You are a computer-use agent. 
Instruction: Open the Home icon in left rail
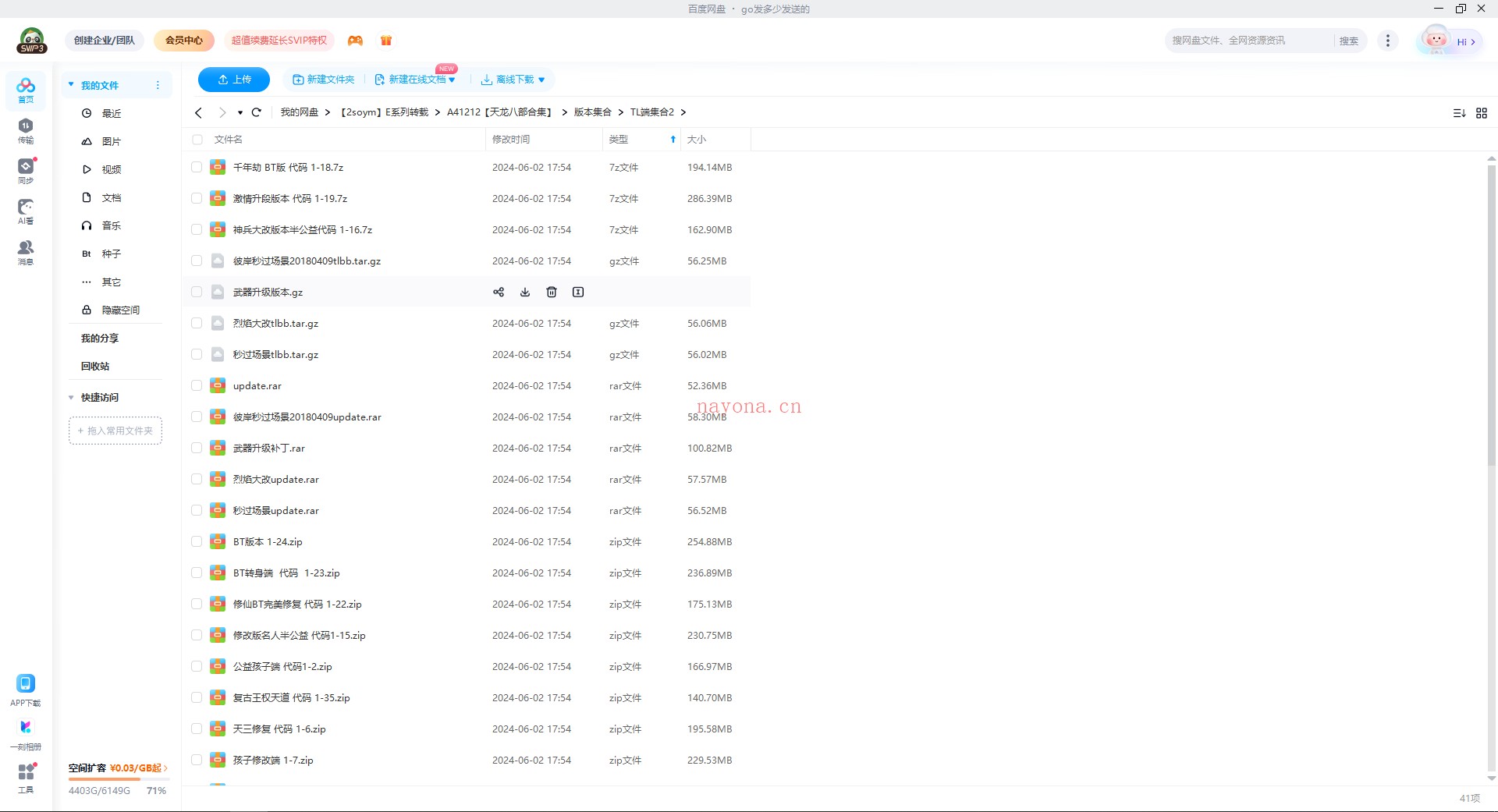coord(26,90)
